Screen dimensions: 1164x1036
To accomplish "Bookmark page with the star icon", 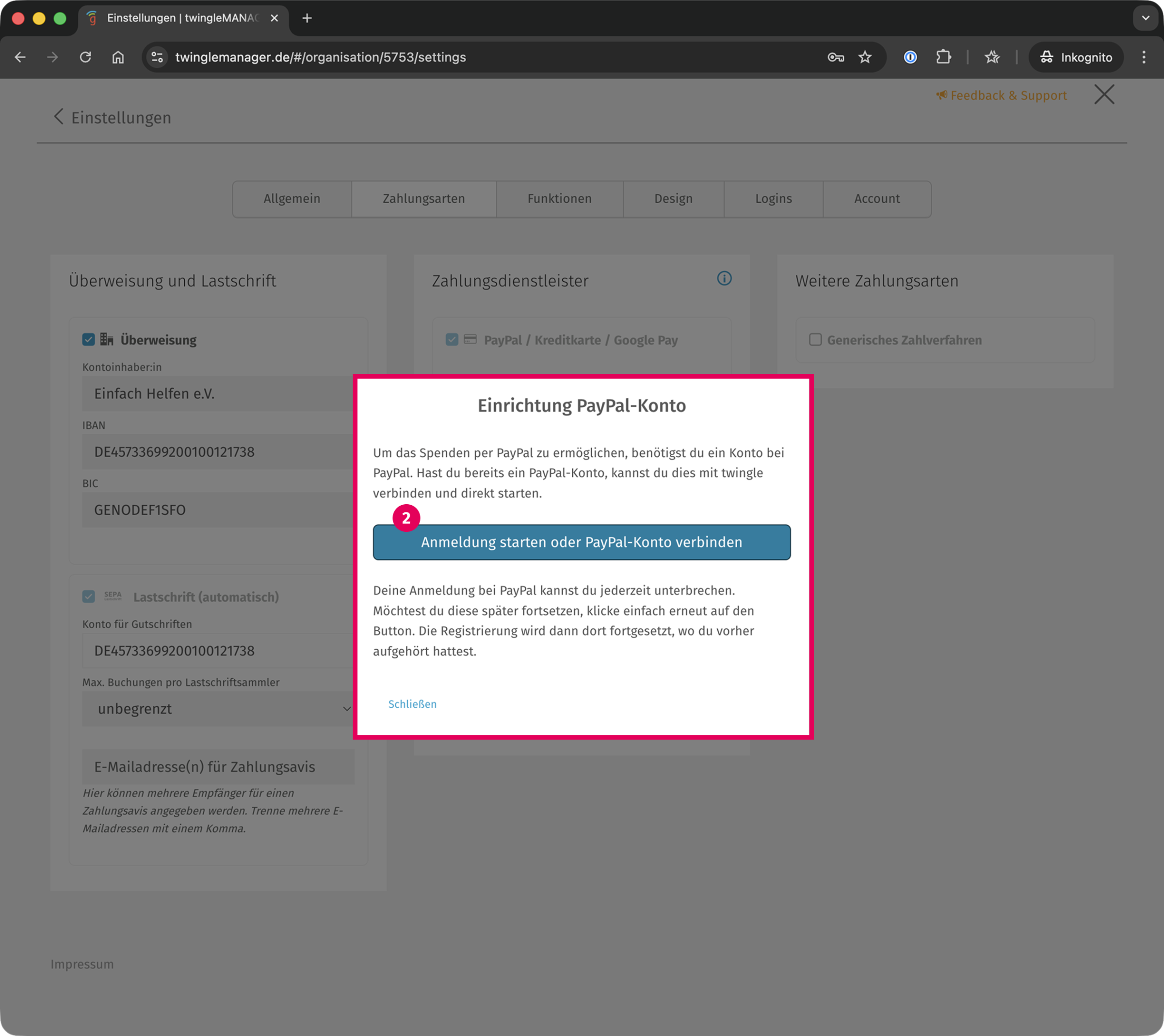I will click(864, 57).
